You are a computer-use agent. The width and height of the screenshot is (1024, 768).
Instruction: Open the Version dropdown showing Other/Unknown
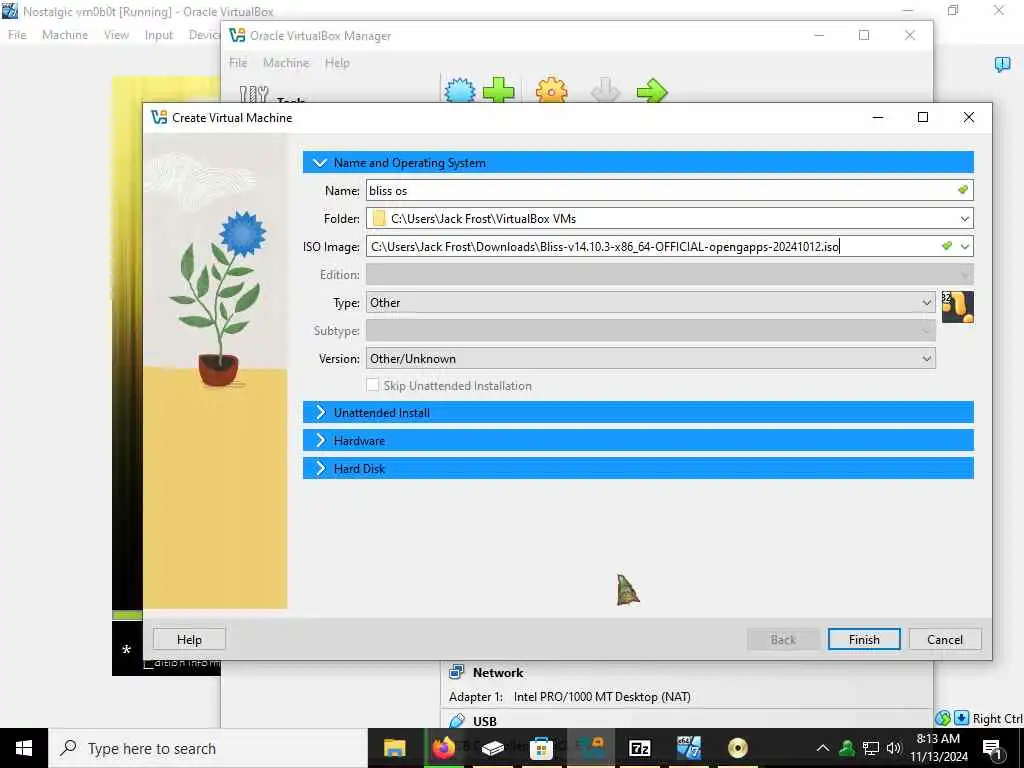coord(650,359)
